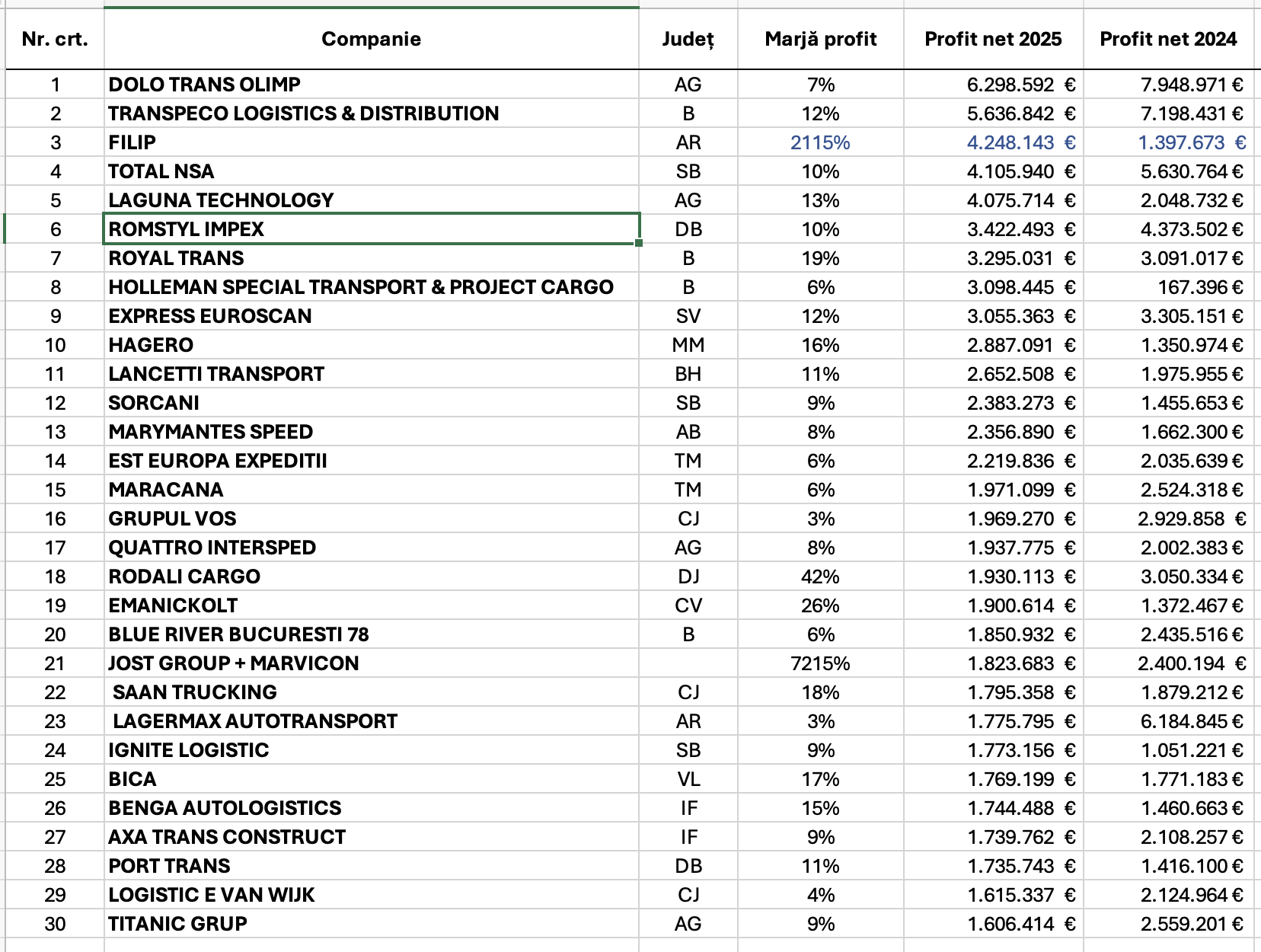Click the EST EUROPA EXPEDITII cell
Image resolution: width=1261 pixels, height=952 pixels.
(372, 461)
